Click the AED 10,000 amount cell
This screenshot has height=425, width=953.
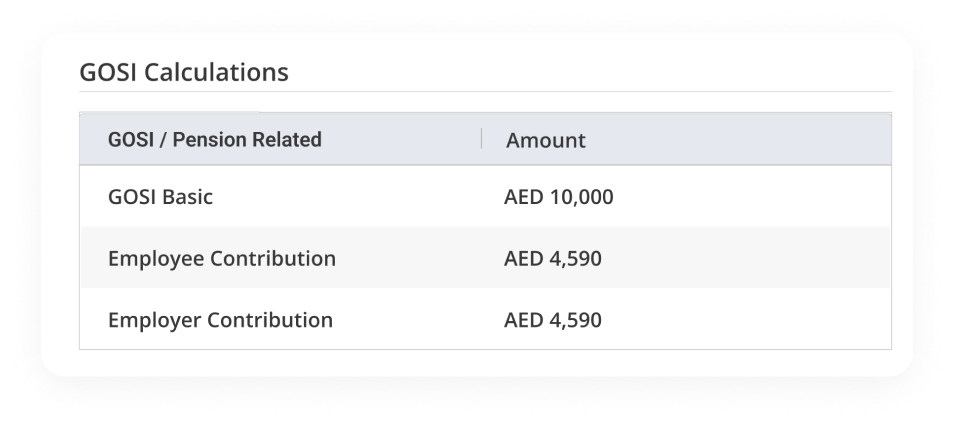pos(559,197)
